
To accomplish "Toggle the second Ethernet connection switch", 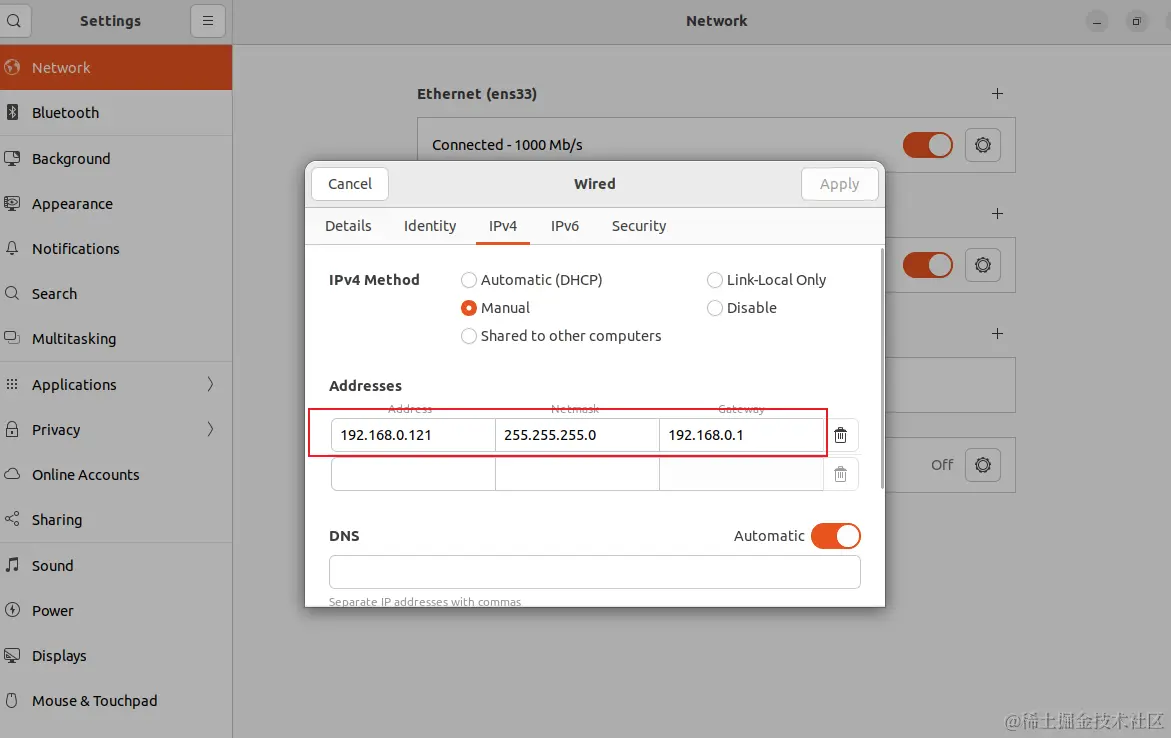I will pyautogui.click(x=928, y=264).
